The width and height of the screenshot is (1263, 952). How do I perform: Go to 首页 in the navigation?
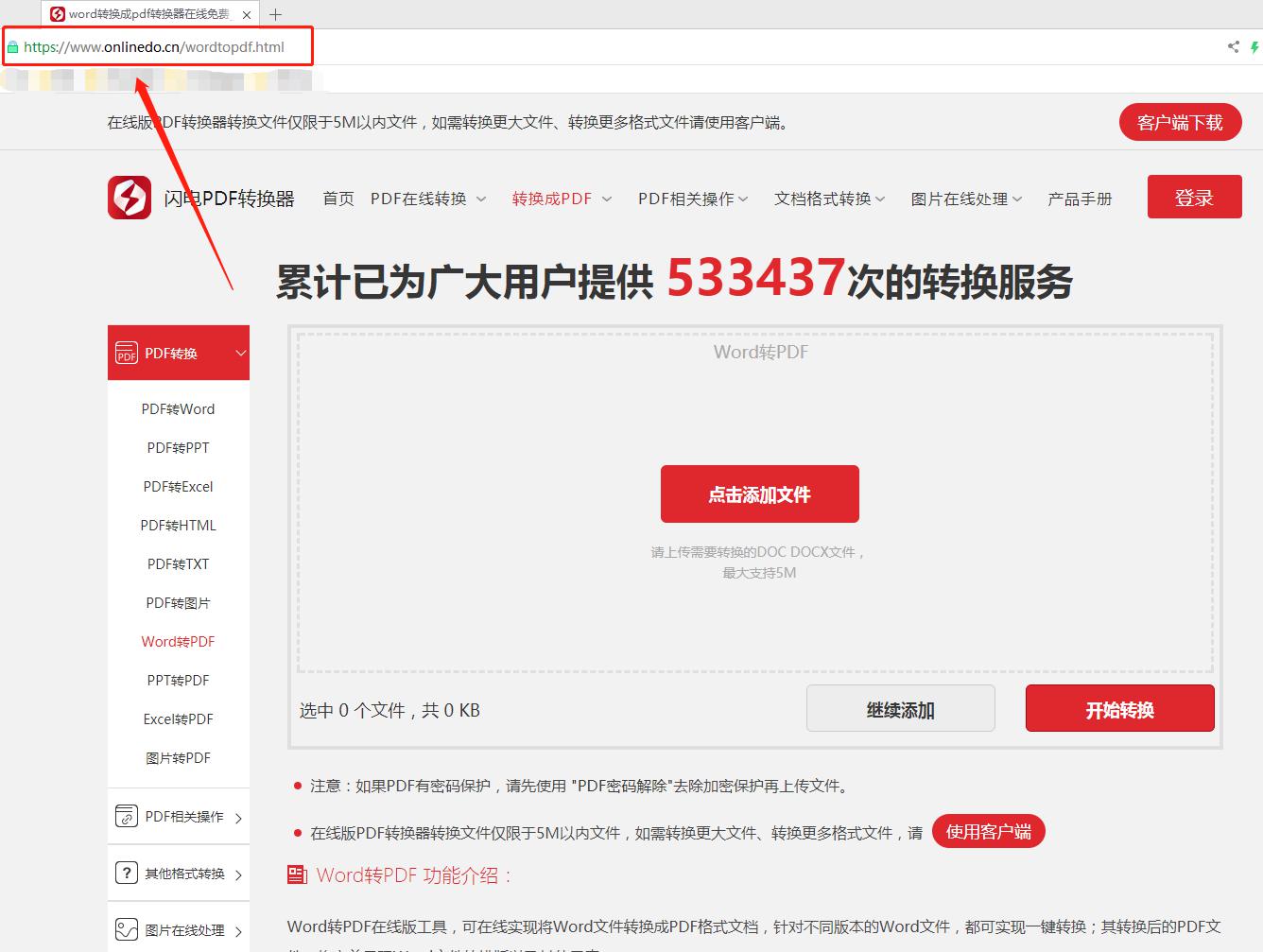click(x=338, y=199)
